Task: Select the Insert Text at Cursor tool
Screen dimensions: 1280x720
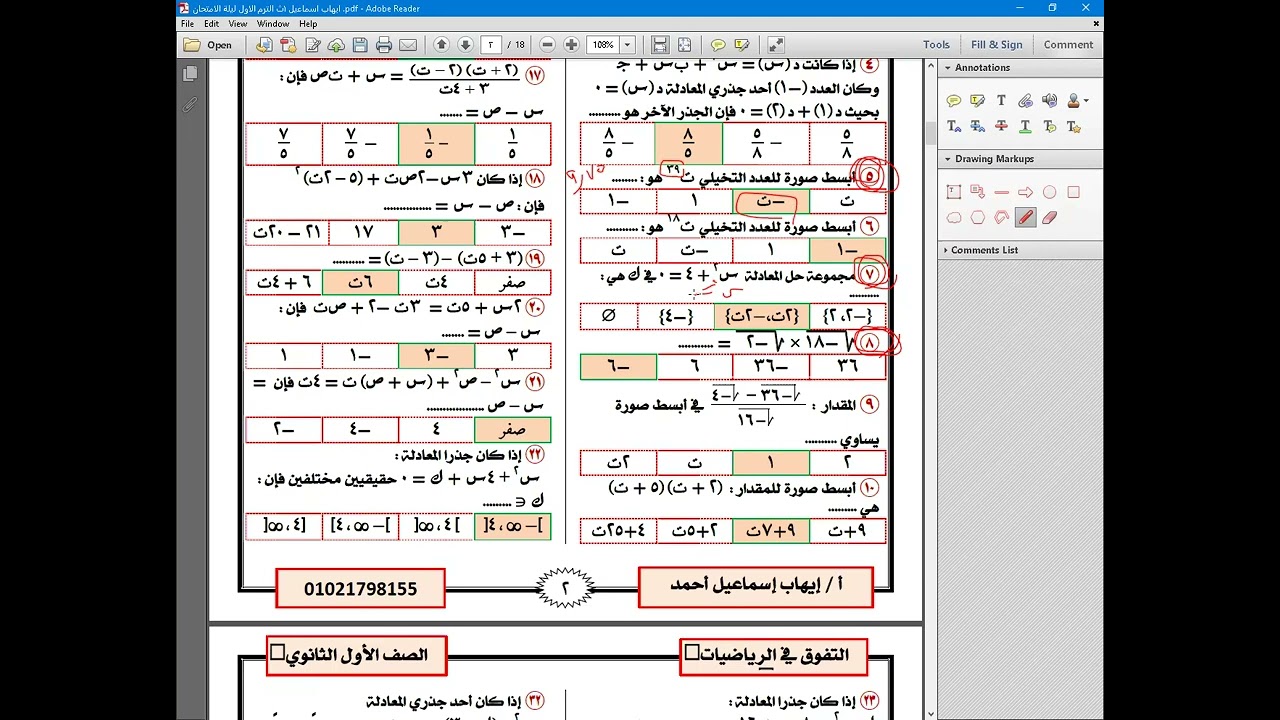Action: pos(953,127)
